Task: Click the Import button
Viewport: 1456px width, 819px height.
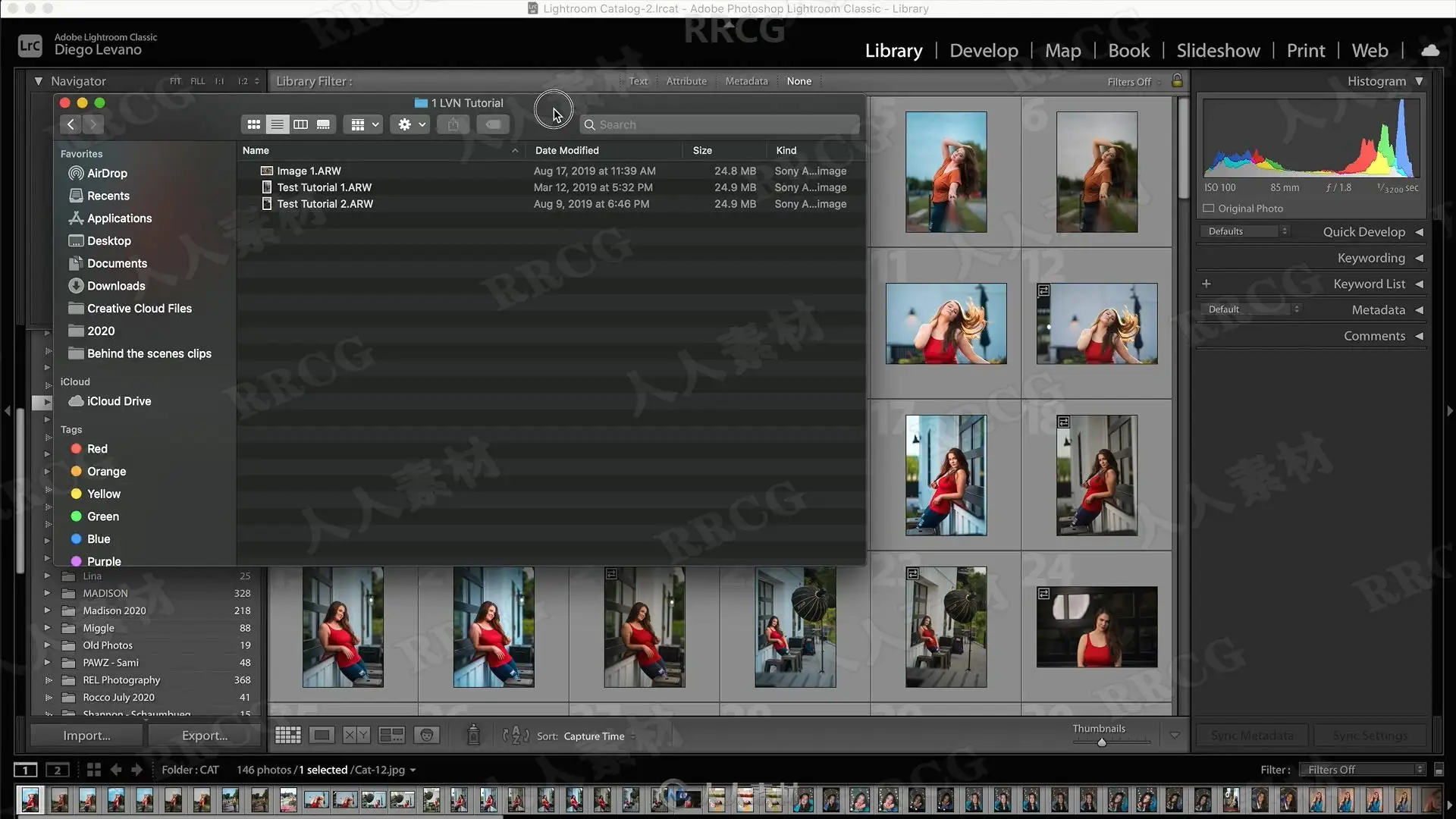Action: point(86,736)
